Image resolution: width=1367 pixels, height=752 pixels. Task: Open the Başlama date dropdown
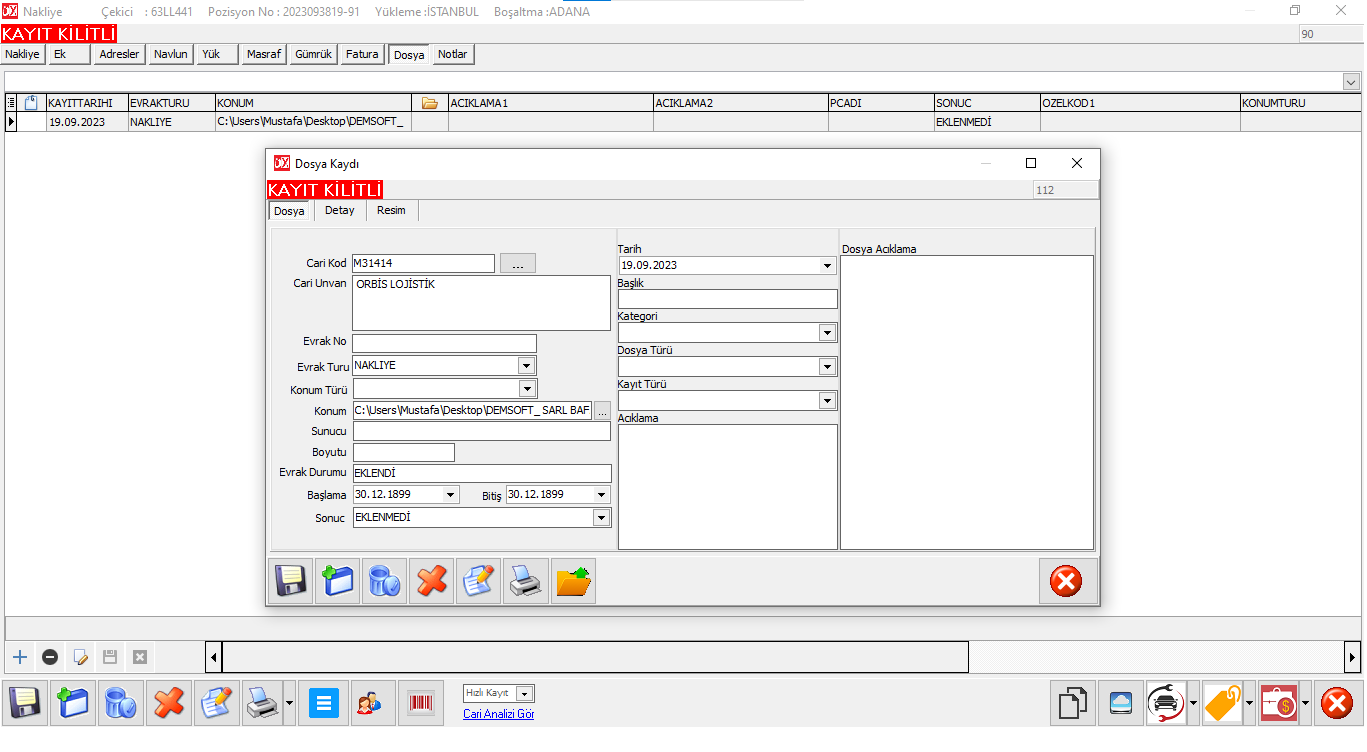click(x=450, y=495)
